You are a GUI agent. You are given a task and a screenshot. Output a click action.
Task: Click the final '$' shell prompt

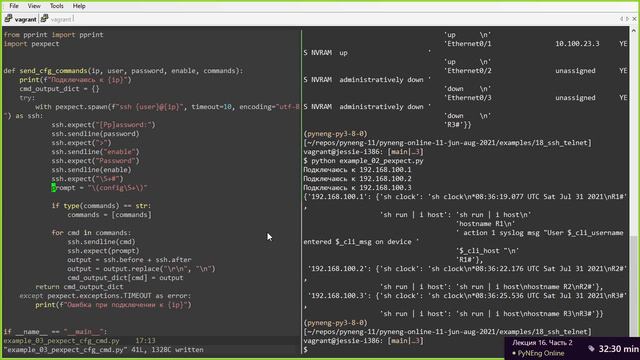305,350
